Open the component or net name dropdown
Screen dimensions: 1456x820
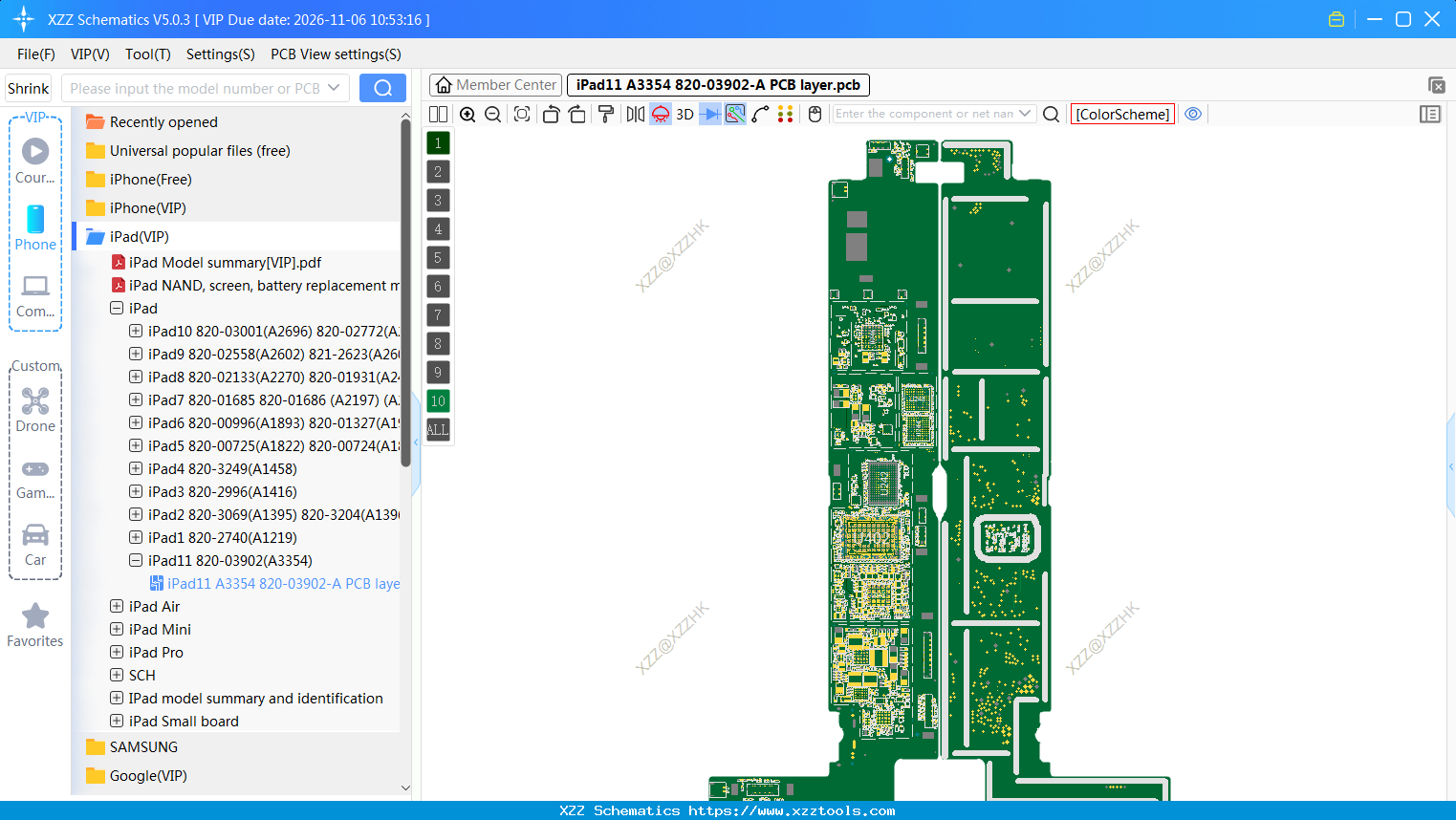pyautogui.click(x=1026, y=114)
